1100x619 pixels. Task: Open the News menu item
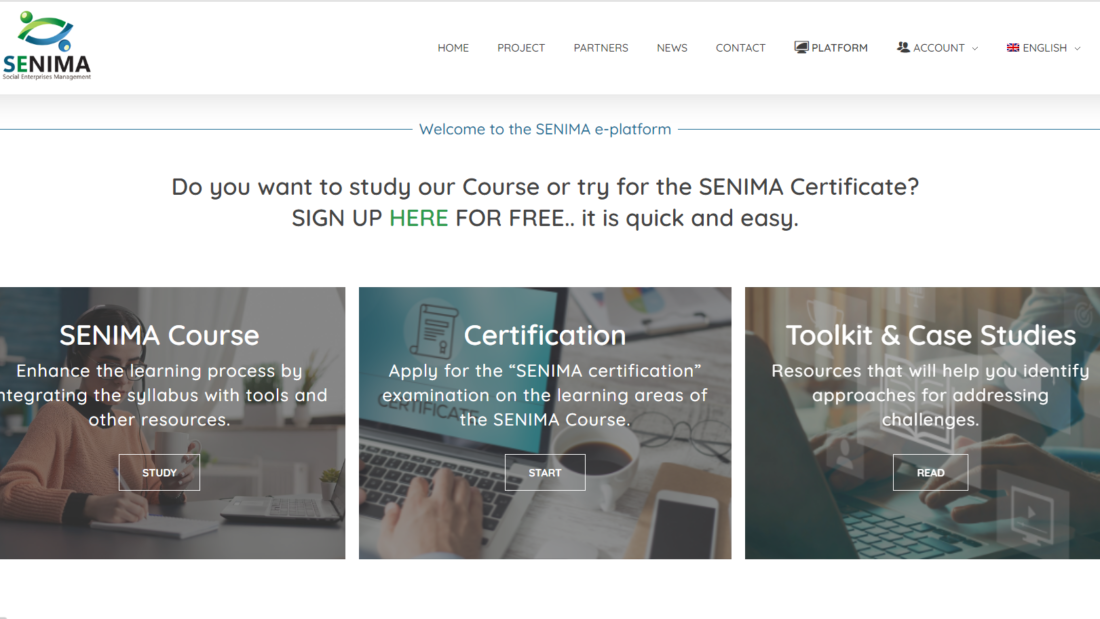tap(672, 48)
